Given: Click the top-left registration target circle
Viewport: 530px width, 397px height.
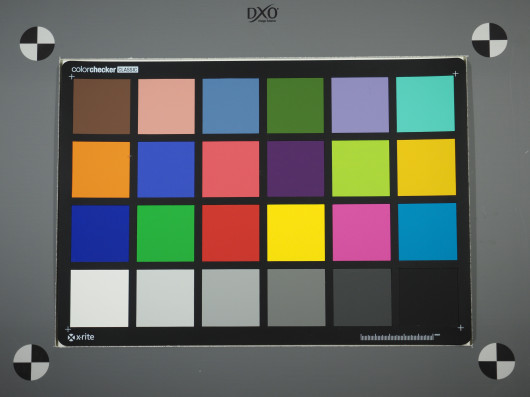Looking at the screenshot, I should click(x=37, y=44).
